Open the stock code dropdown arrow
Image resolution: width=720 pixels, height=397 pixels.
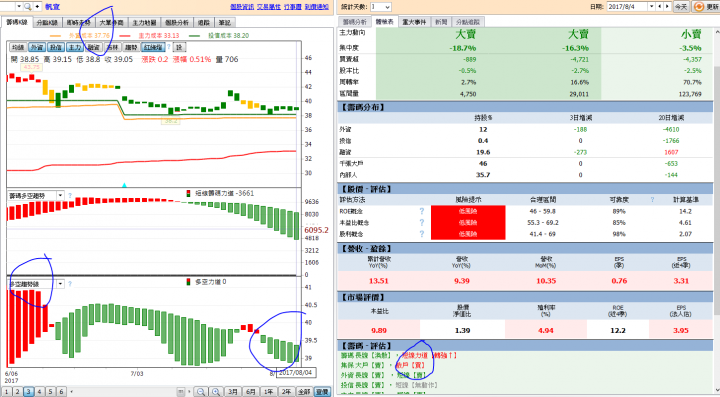(x=19, y=6)
